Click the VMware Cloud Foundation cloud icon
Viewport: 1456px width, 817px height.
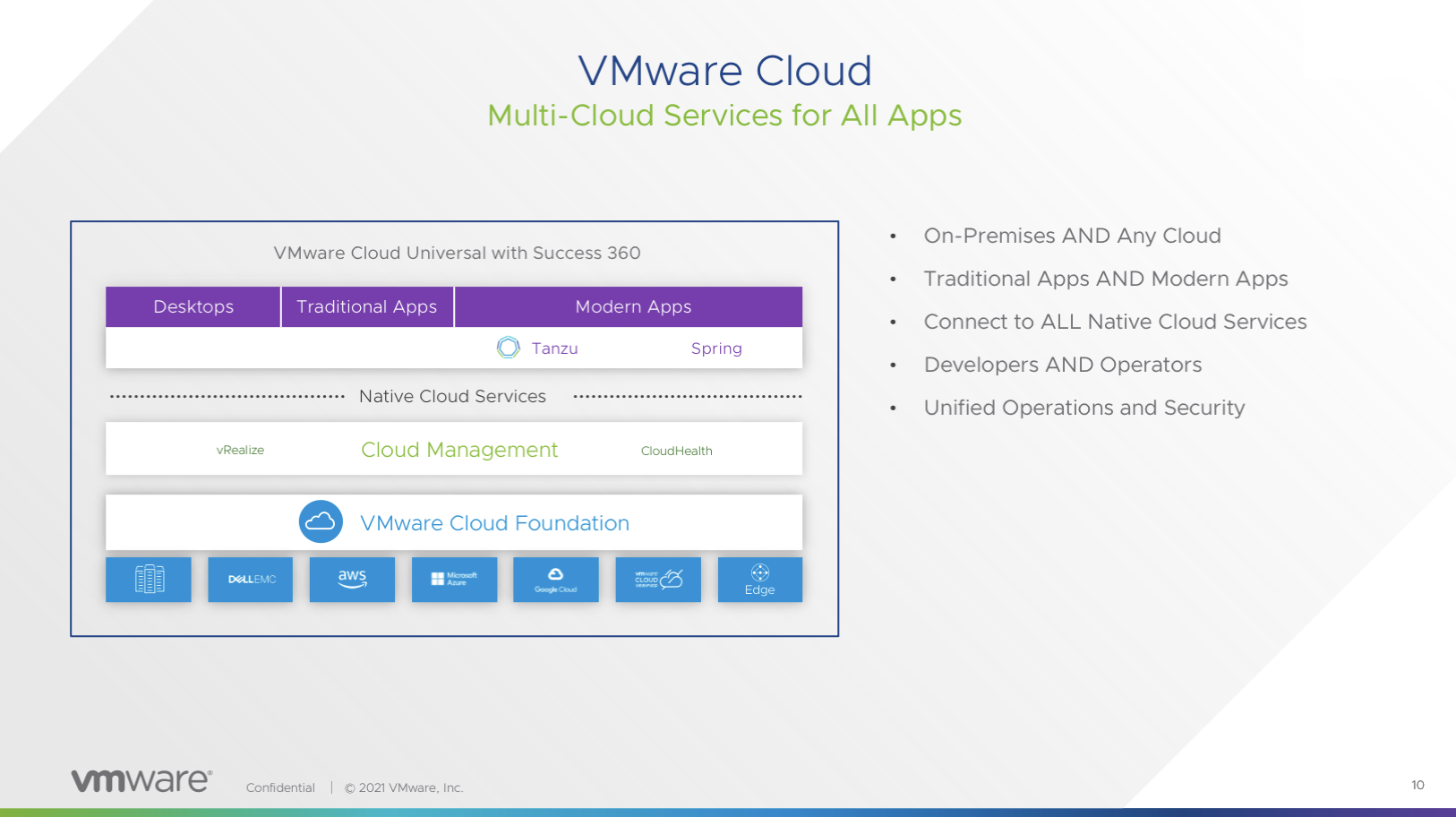[321, 521]
